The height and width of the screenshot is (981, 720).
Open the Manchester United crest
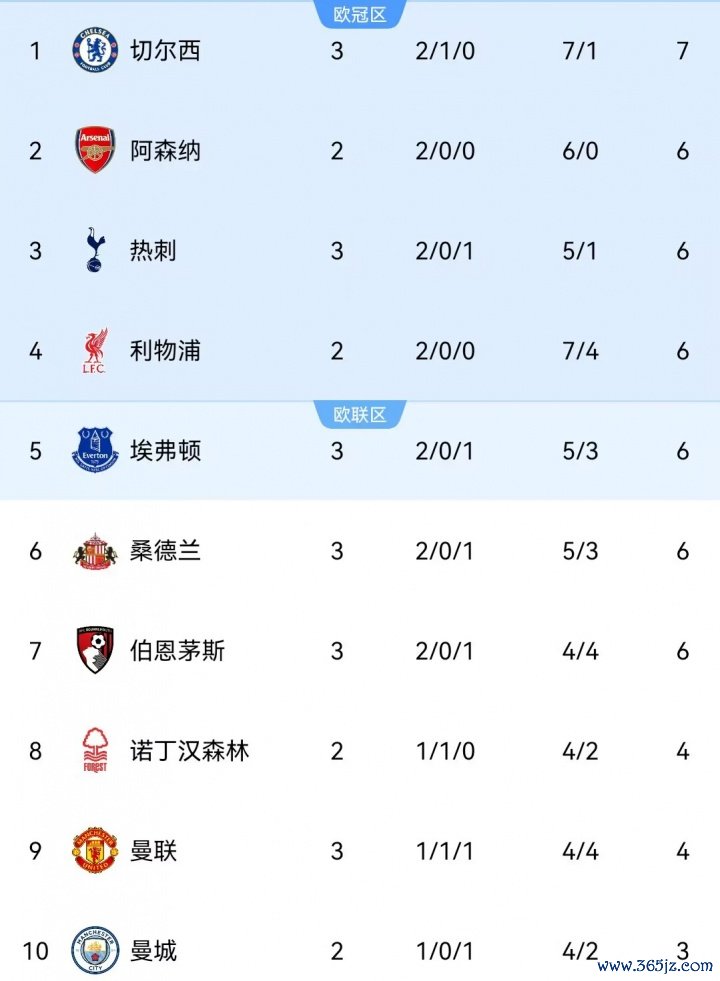pyautogui.click(x=95, y=850)
